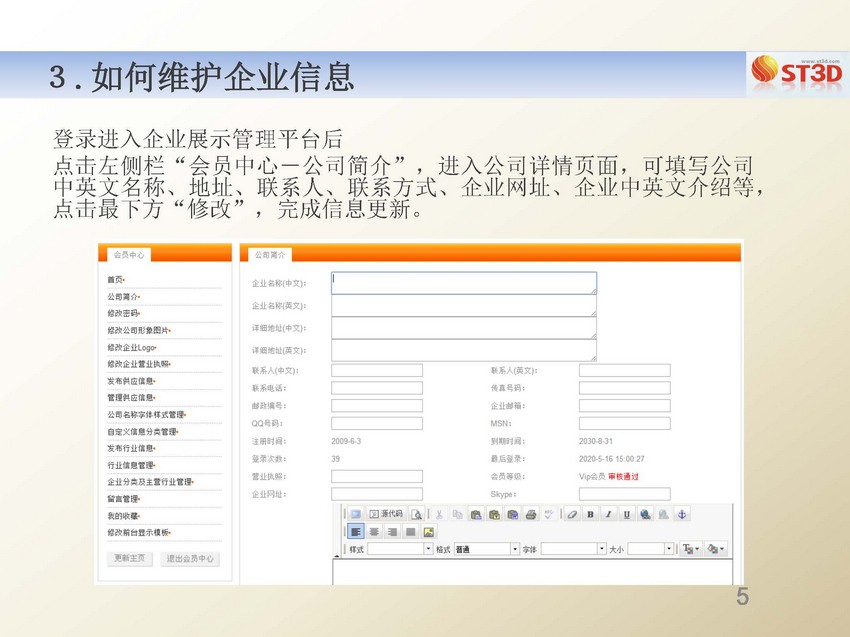The height and width of the screenshot is (637, 850).
Task: Open the text color picker in the editor
Action: tap(691, 549)
